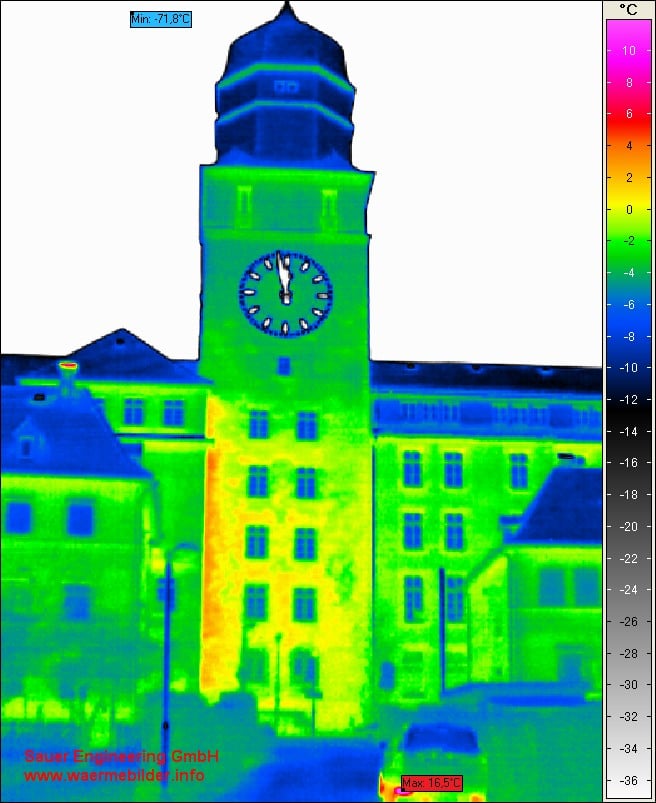This screenshot has height=803, width=656.
Task: Click the hot spot on the left chimney
Action: point(68,367)
